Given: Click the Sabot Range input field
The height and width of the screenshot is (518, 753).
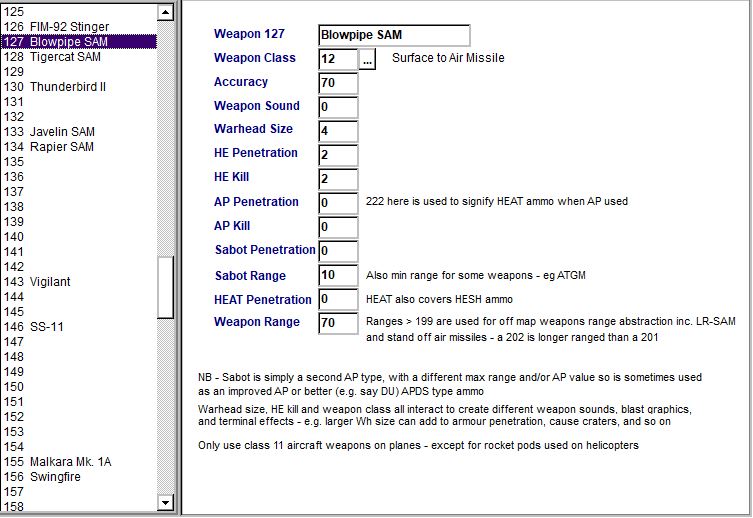Looking at the screenshot, I should (x=337, y=276).
